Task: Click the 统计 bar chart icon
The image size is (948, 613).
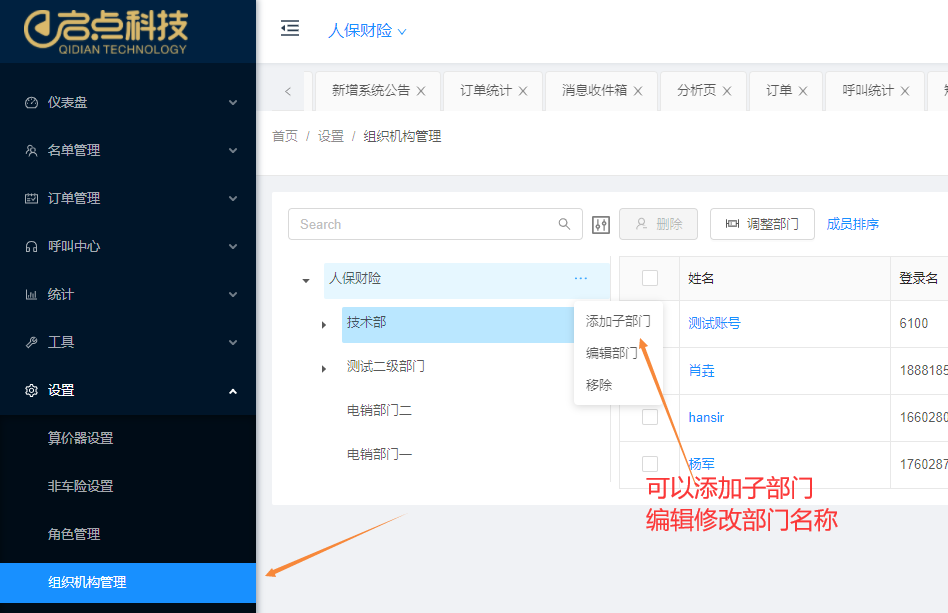Action: pyautogui.click(x=31, y=294)
